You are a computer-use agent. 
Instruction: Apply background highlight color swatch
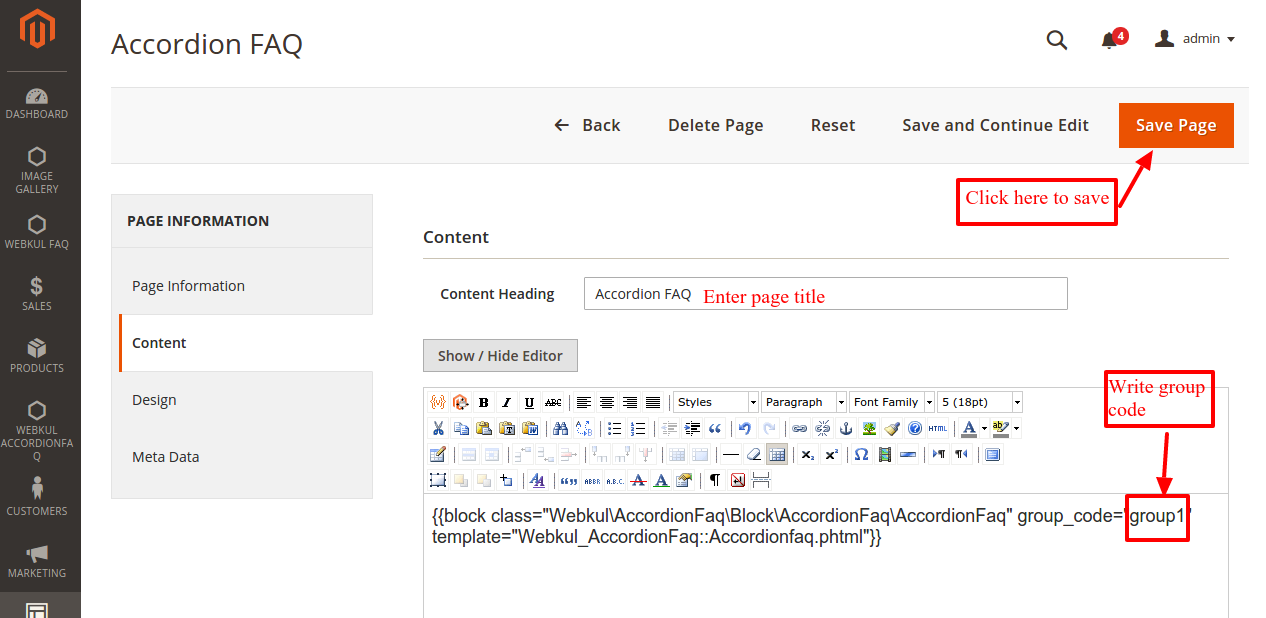point(1000,428)
